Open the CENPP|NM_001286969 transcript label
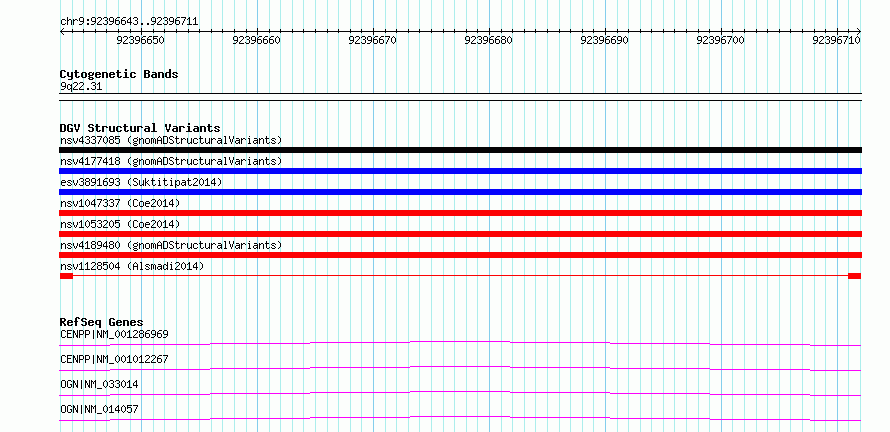The width and height of the screenshot is (890, 432). [114, 334]
